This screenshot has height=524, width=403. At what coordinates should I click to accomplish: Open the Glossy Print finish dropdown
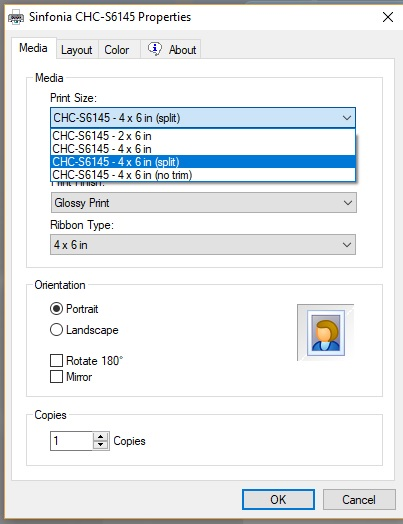[204, 203]
